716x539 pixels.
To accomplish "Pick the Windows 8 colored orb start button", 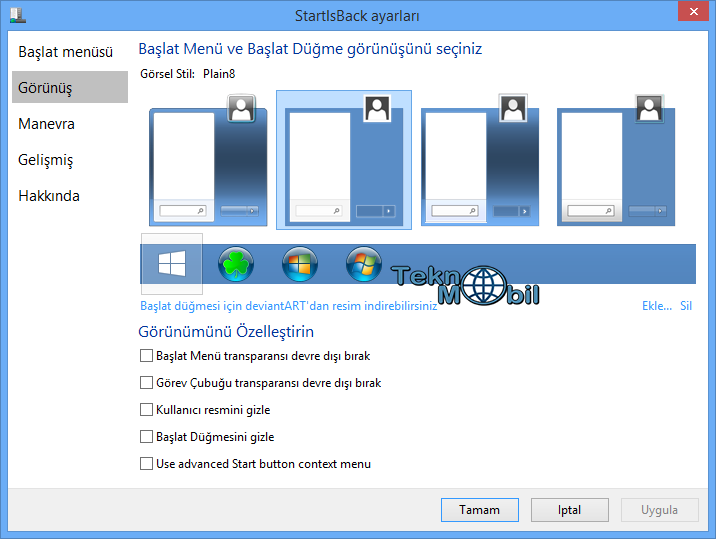I will [300, 264].
